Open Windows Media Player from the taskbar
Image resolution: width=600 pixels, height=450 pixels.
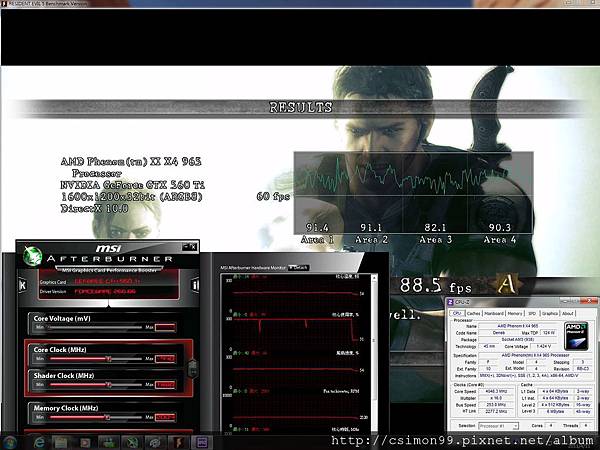click(85, 443)
